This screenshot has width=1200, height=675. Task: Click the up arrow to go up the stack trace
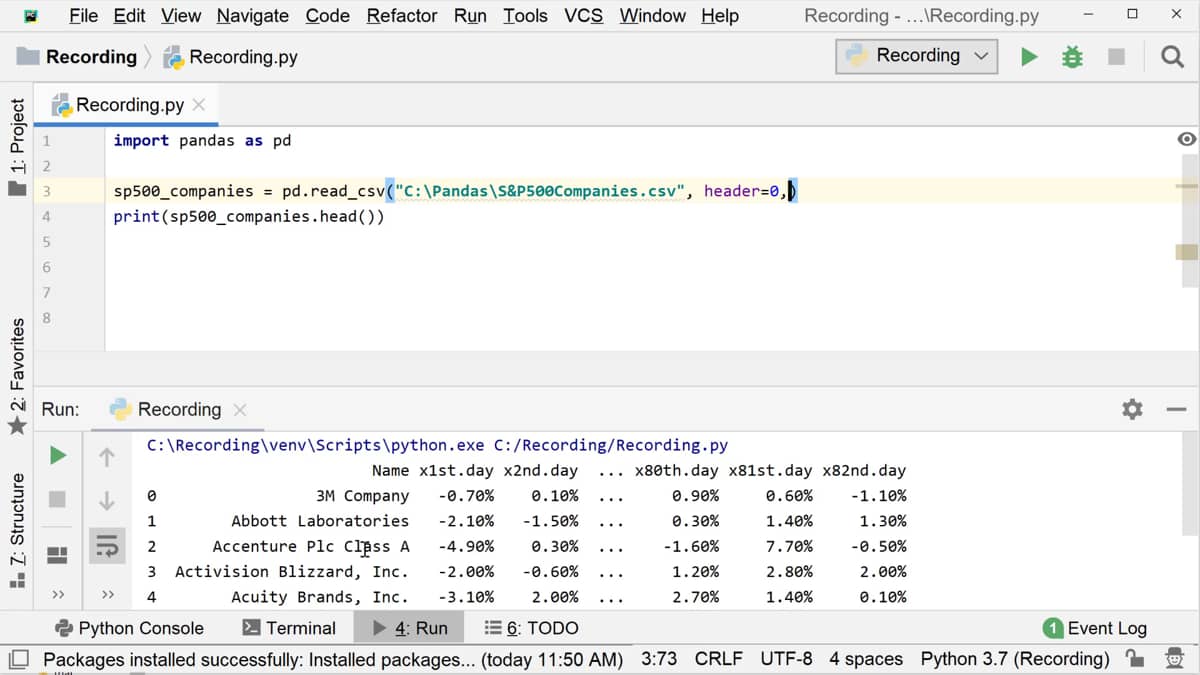[107, 457]
